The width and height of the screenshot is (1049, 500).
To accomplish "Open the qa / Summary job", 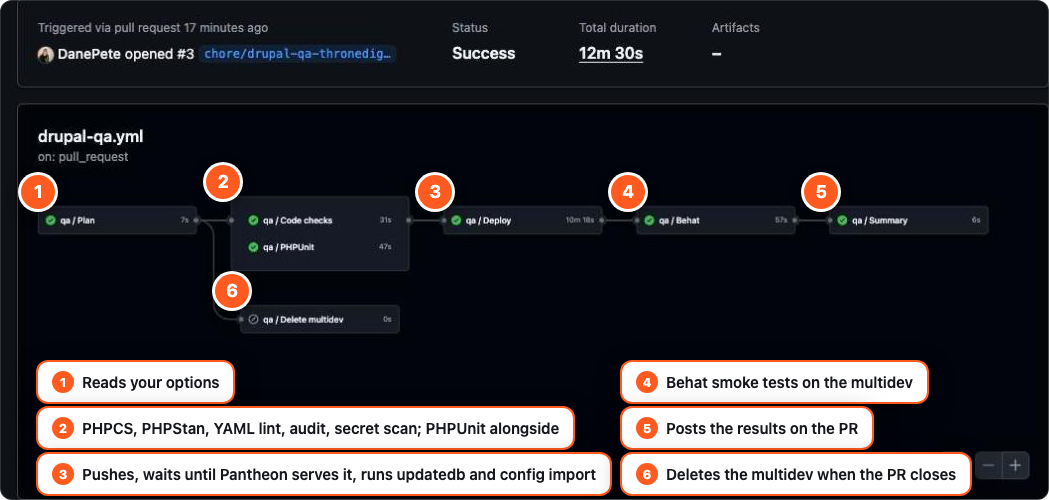I will coord(909,220).
